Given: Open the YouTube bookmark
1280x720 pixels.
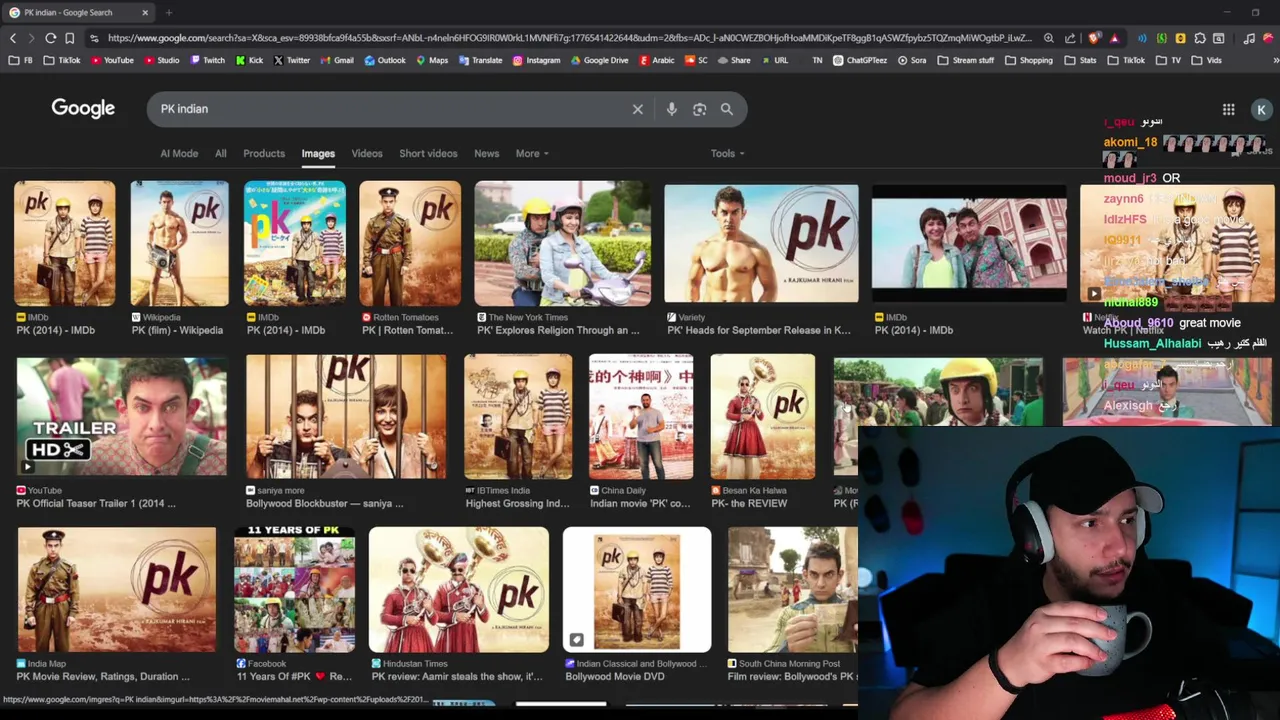Looking at the screenshot, I should pyautogui.click(x=111, y=60).
